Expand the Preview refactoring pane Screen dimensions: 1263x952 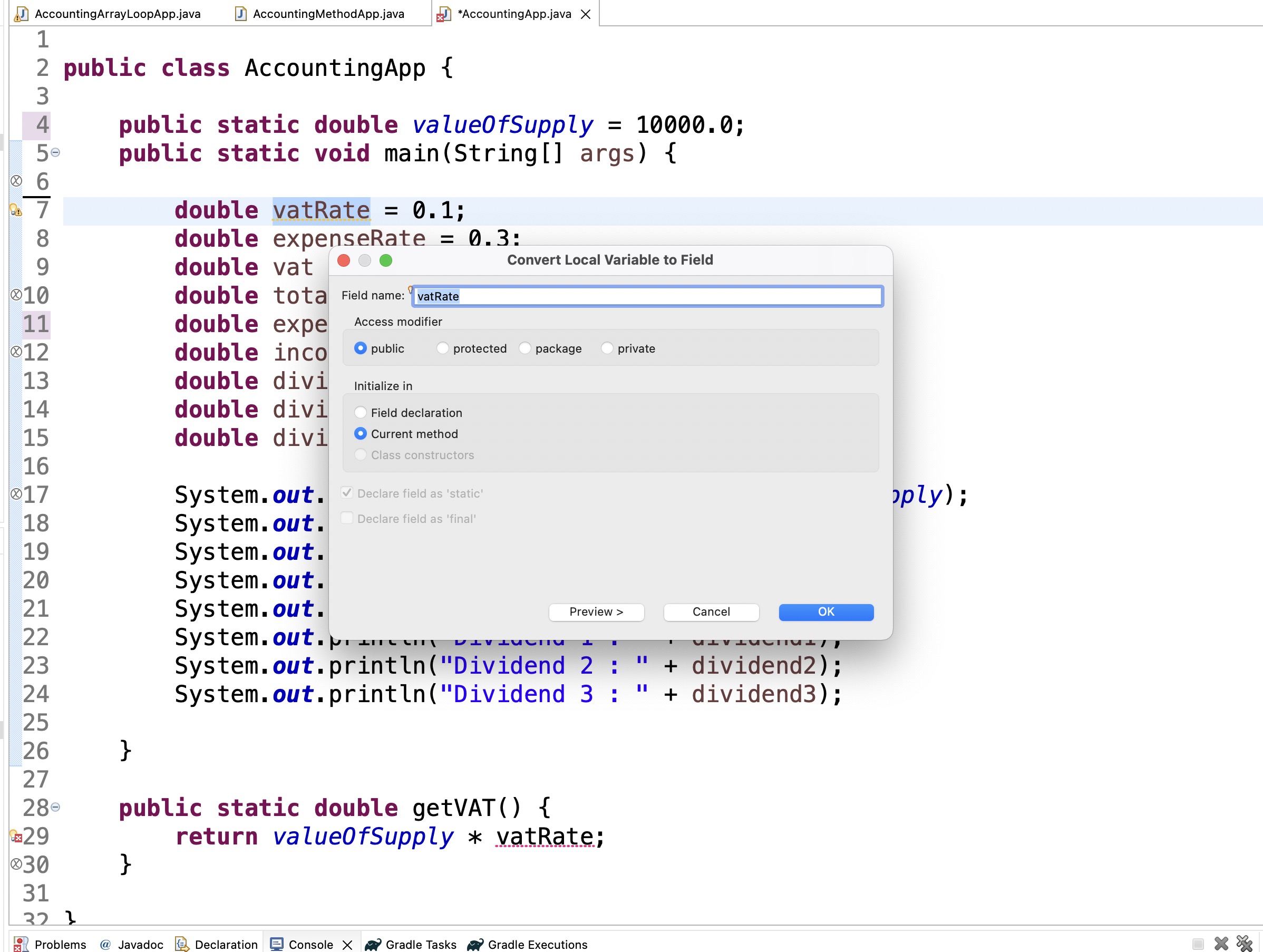(596, 611)
